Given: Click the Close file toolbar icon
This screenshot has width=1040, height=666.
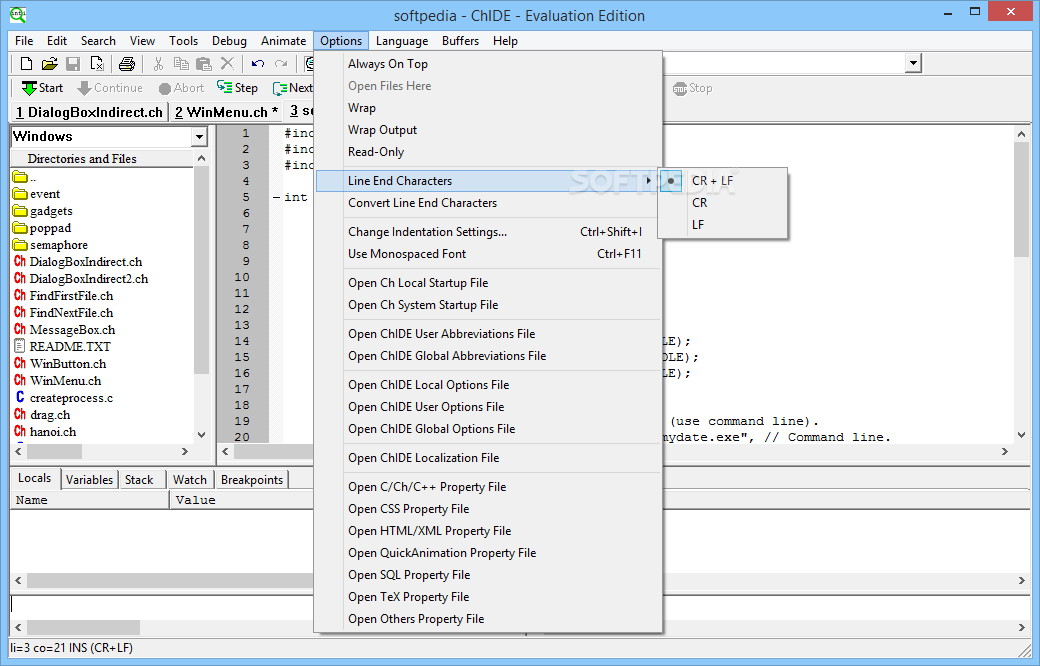Looking at the screenshot, I should [97, 64].
